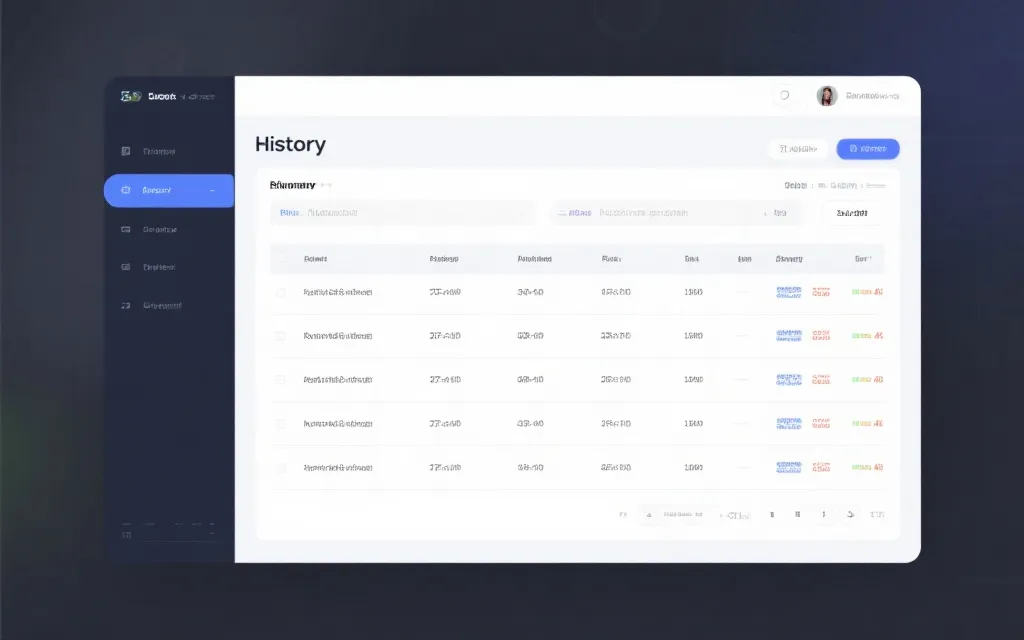This screenshot has width=1024, height=640.
Task: Select the first sidebar menu item
Action: (159, 152)
